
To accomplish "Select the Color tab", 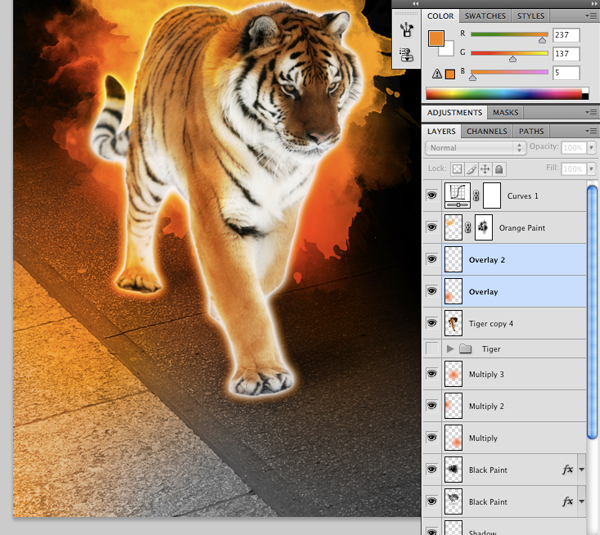I will pos(440,16).
